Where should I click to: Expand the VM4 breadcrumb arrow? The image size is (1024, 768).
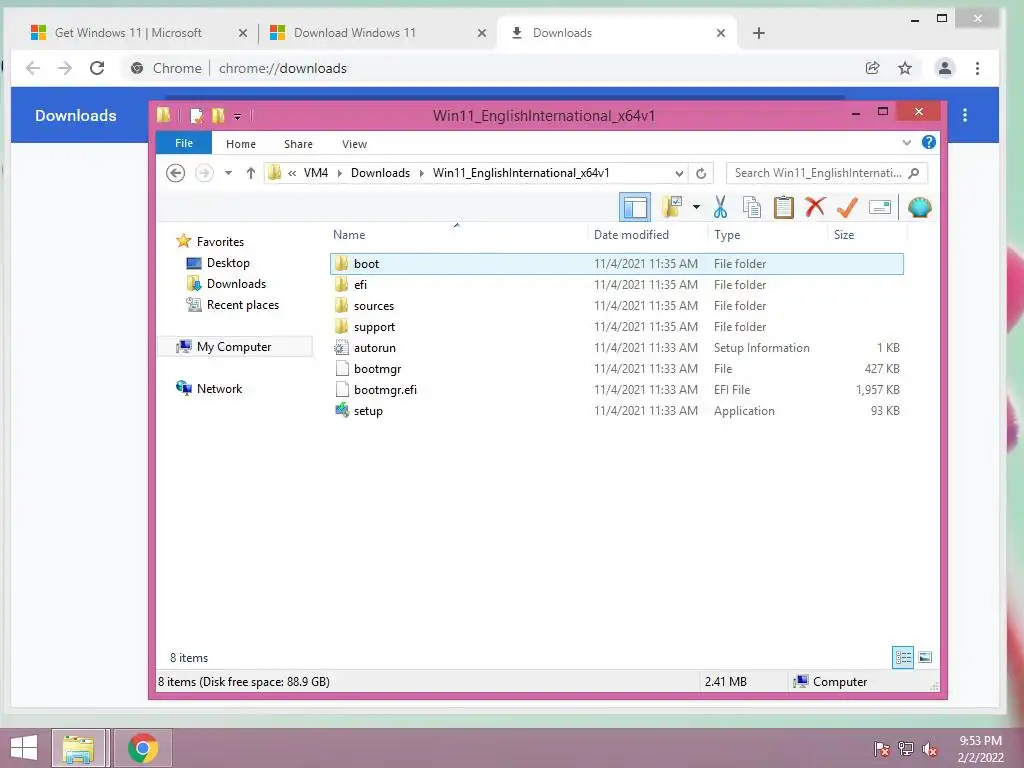340,173
